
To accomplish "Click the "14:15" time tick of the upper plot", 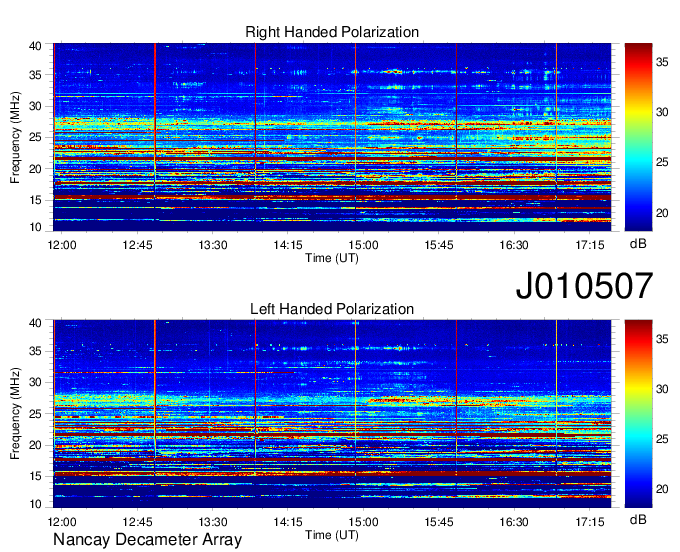I will pos(288,245).
